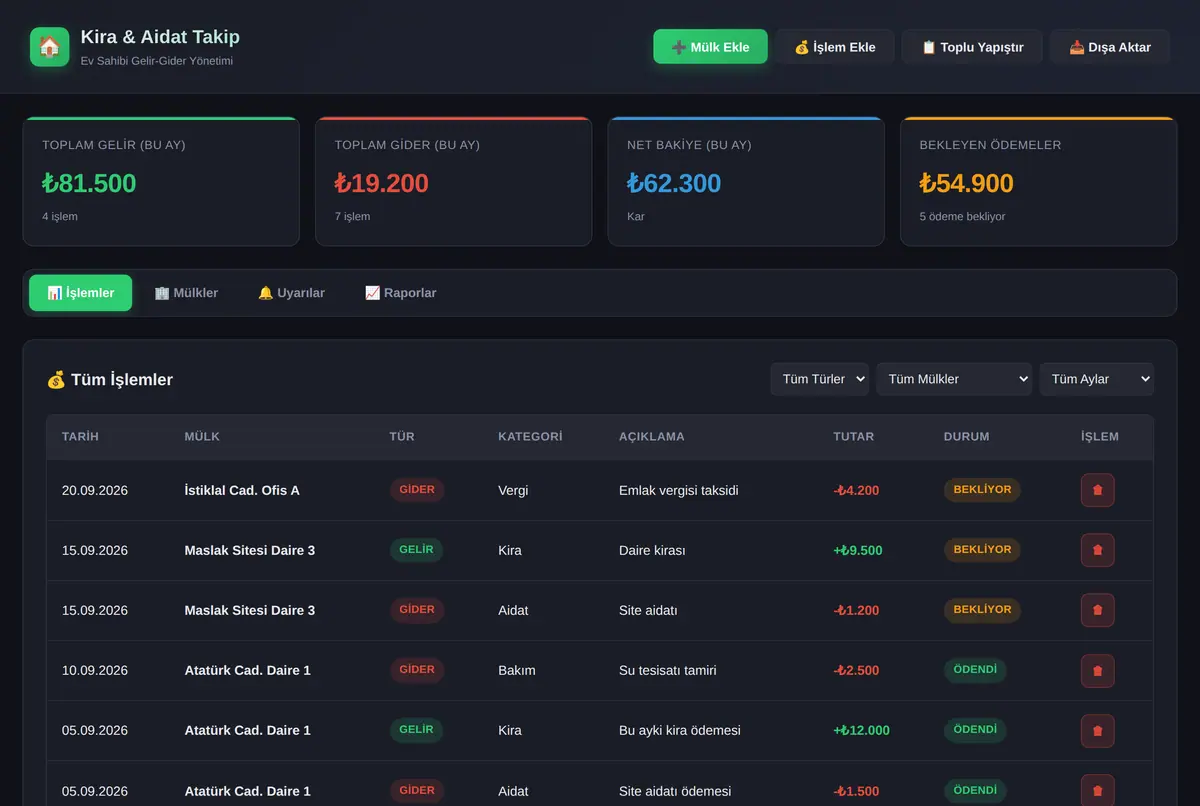
Task: Select the -₺4.200 amount cell
Action: 856,490
